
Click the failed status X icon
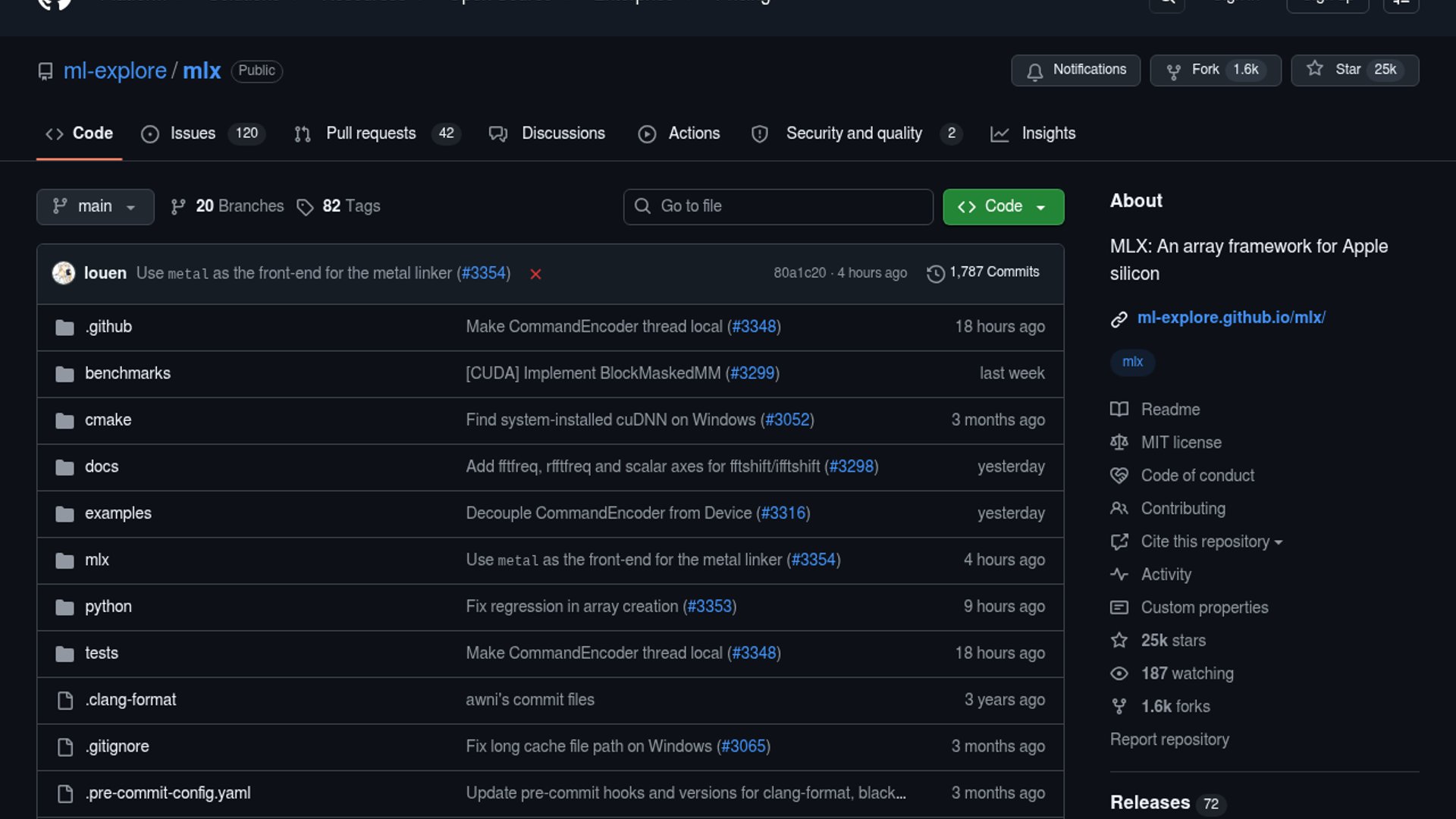(x=535, y=274)
